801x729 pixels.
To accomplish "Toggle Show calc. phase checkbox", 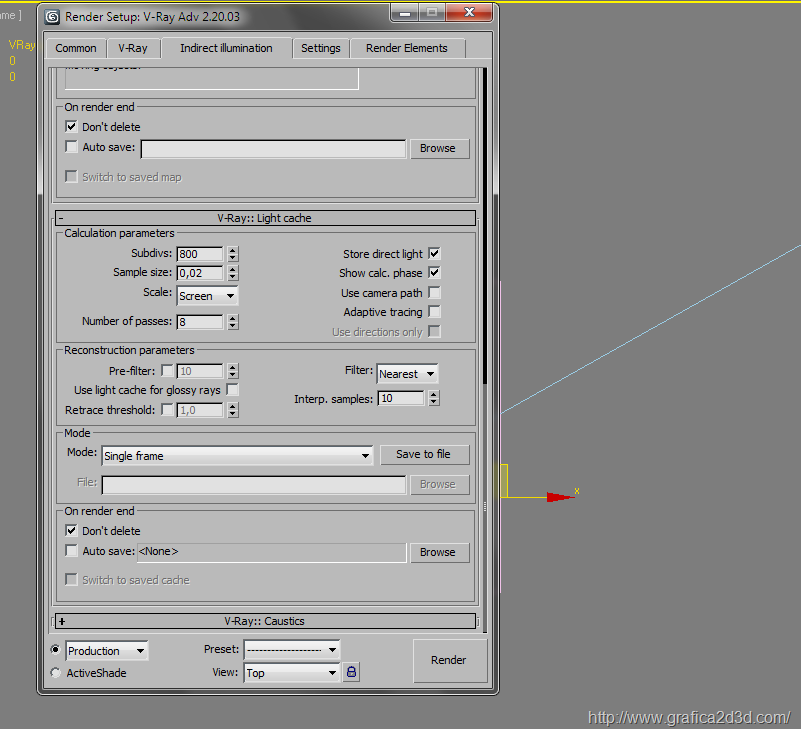I will (x=434, y=272).
